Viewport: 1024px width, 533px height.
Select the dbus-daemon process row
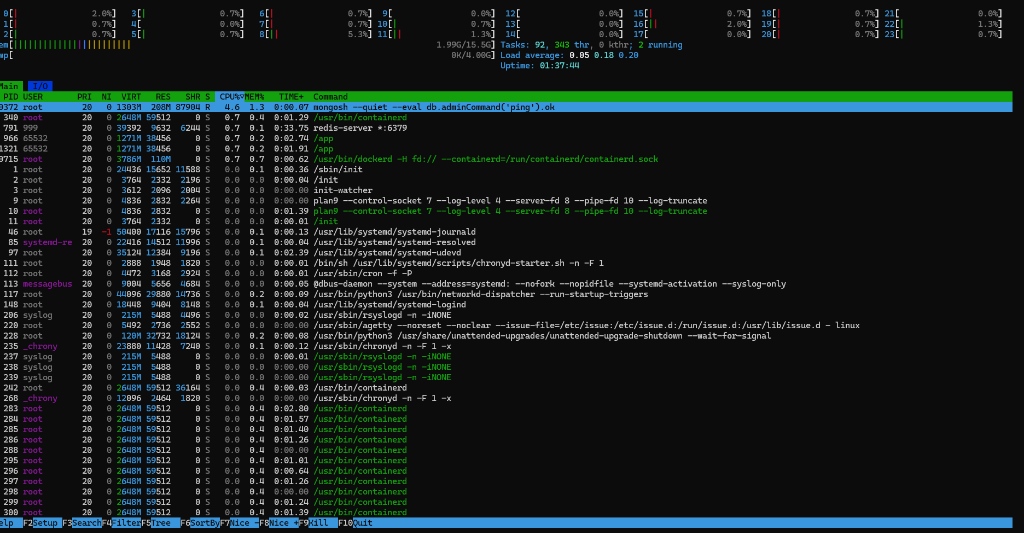[506, 284]
